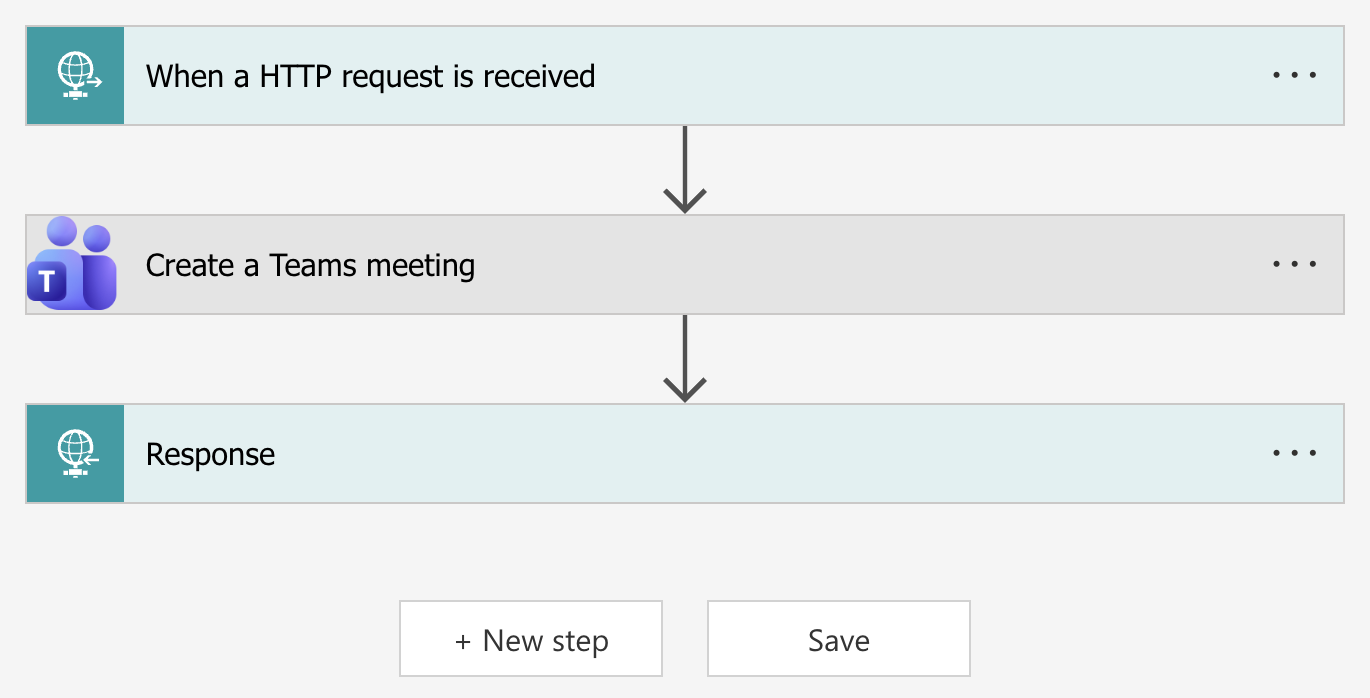The height and width of the screenshot is (698, 1370).
Task: Expand the "Response" step title
Action: coord(210,454)
